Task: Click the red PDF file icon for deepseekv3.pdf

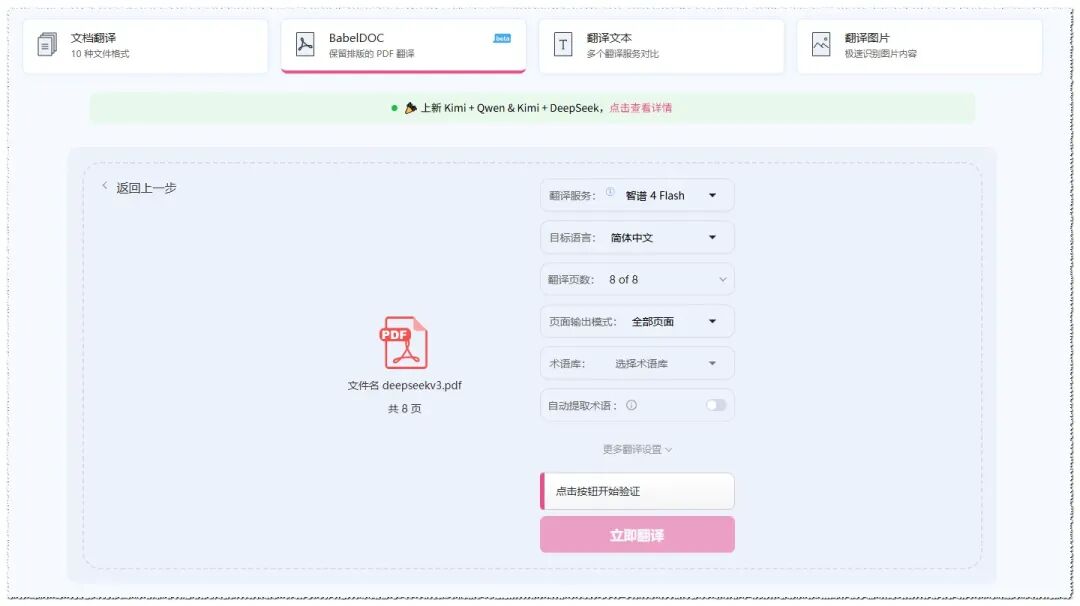Action: click(404, 342)
